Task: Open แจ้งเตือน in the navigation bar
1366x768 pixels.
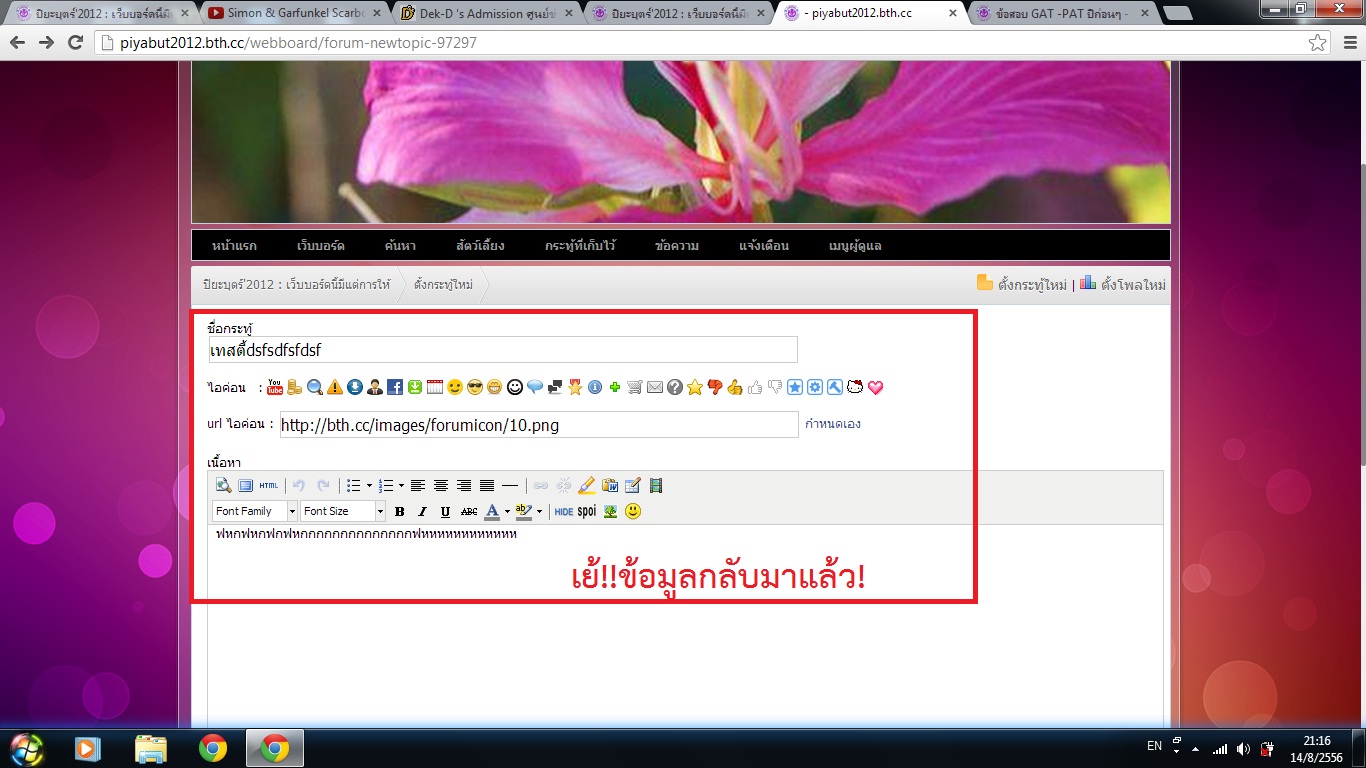Action: (x=764, y=246)
